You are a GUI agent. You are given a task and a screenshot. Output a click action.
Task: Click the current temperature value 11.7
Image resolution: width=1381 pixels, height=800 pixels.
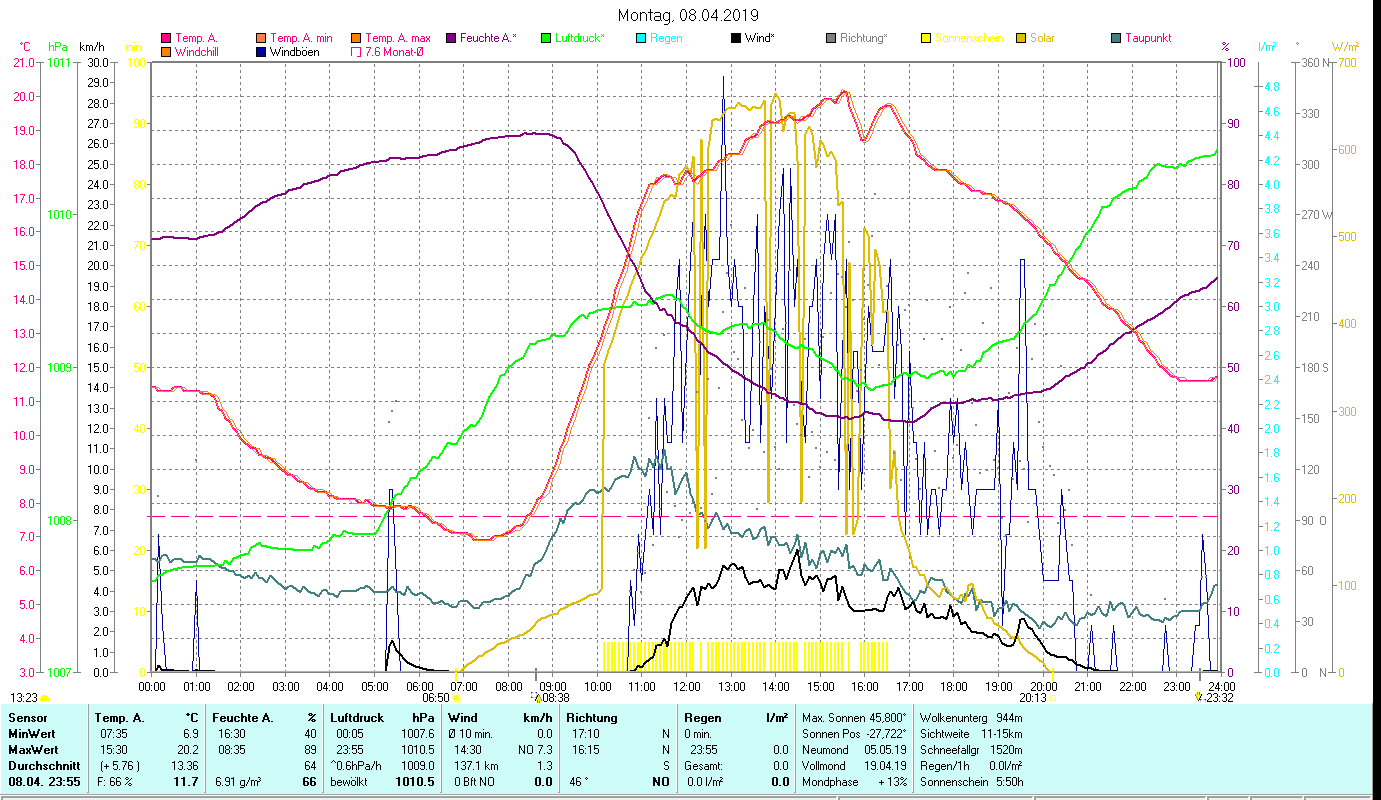pos(187,782)
